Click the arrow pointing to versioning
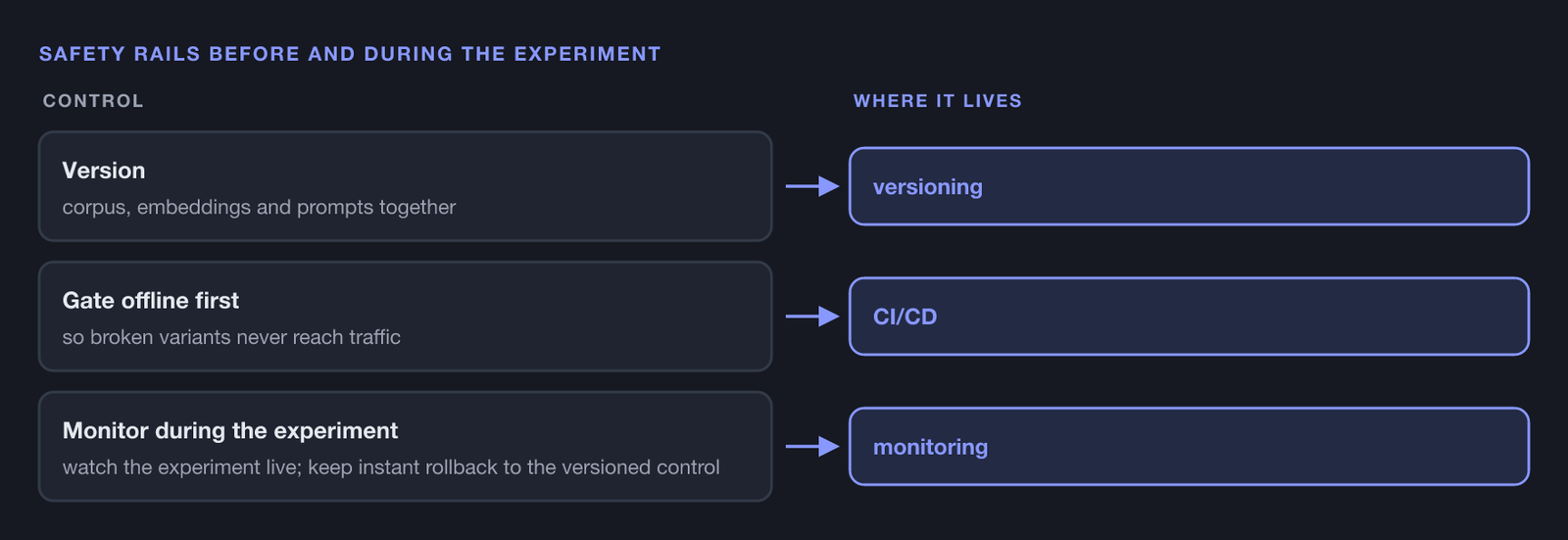1568x540 pixels. coord(812,186)
